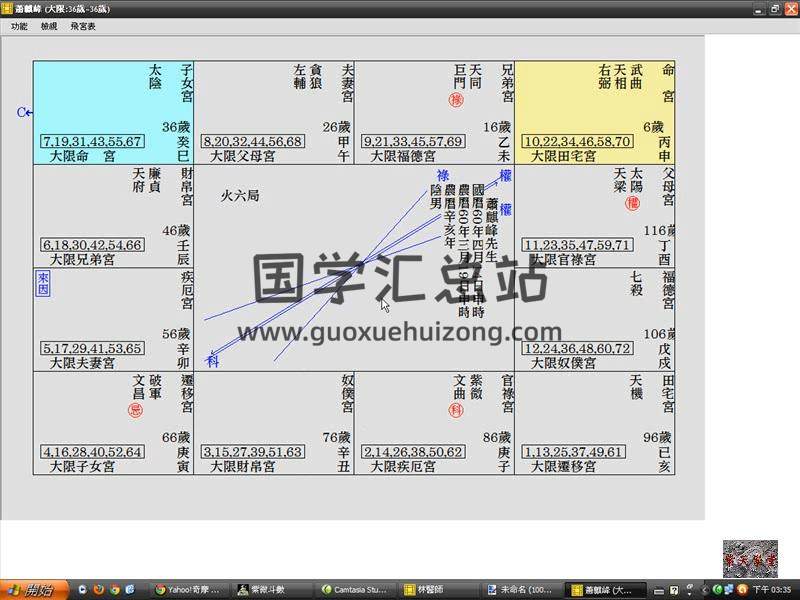Click the thumbnail image in bottom right
Image resolution: width=800 pixels, height=600 pixels.
click(750, 559)
